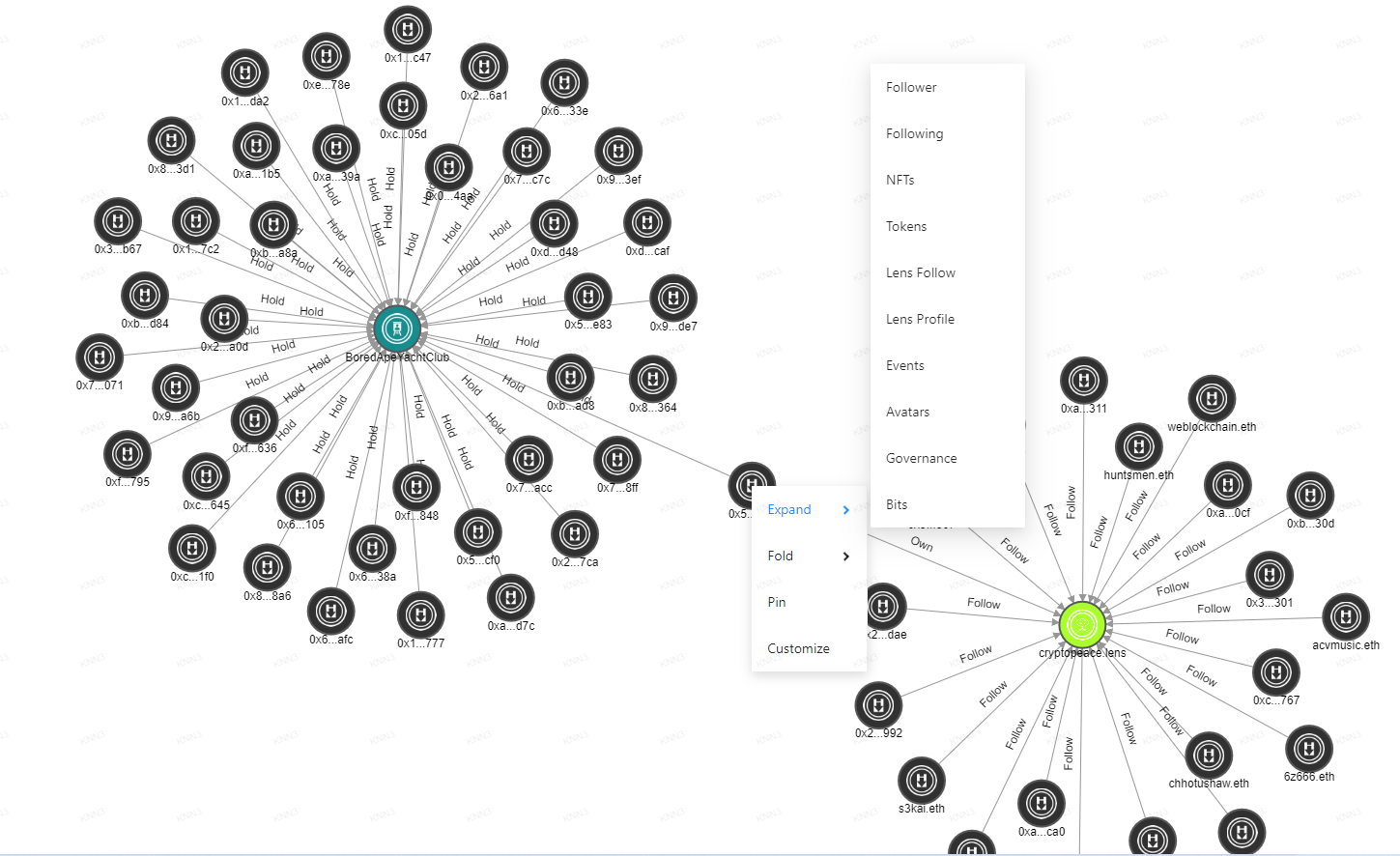The height and width of the screenshot is (856, 1400).
Task: Open the Expand submenu arrow
Action: 846,510
